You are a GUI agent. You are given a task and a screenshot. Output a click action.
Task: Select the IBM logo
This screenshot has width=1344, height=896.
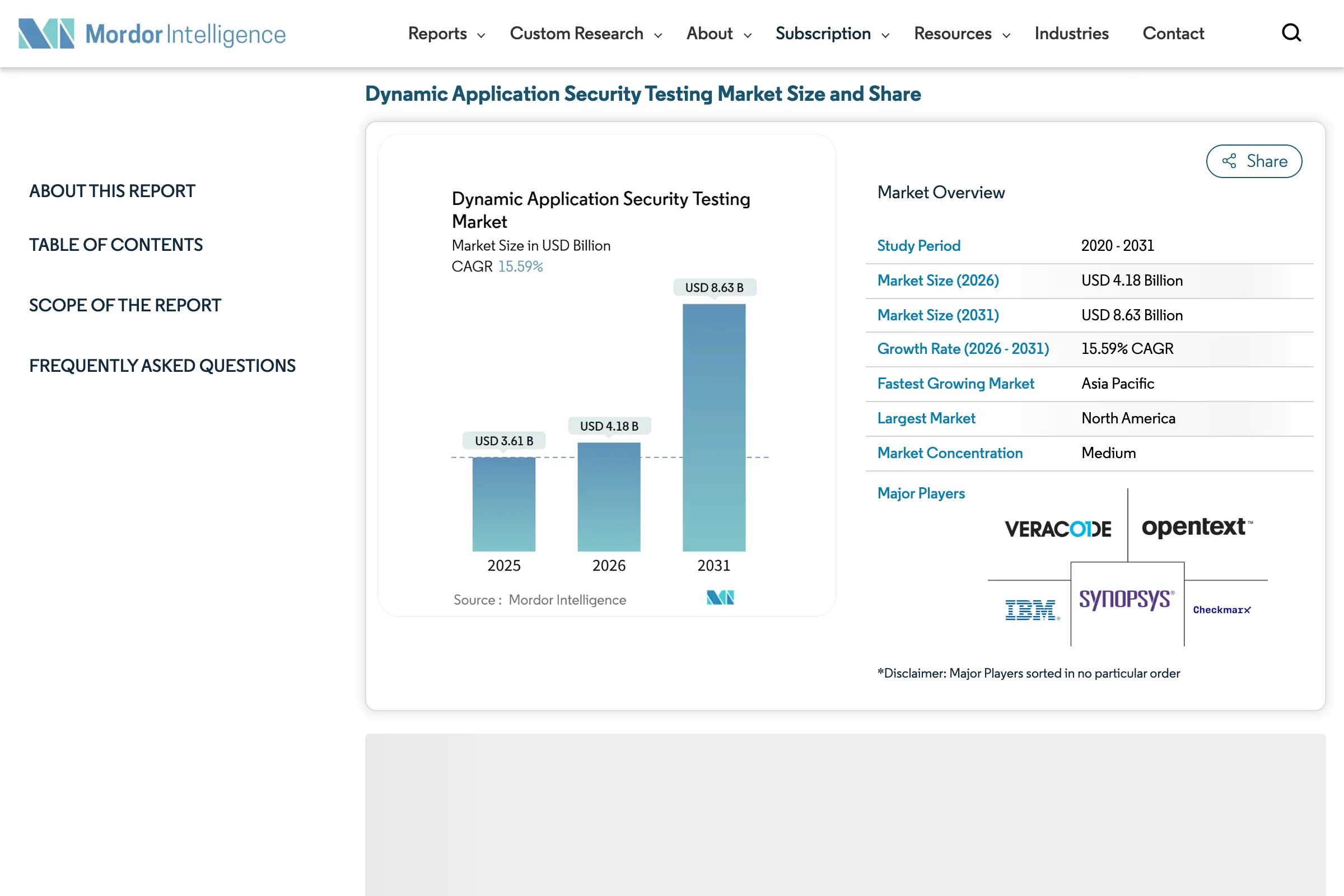(x=1032, y=610)
